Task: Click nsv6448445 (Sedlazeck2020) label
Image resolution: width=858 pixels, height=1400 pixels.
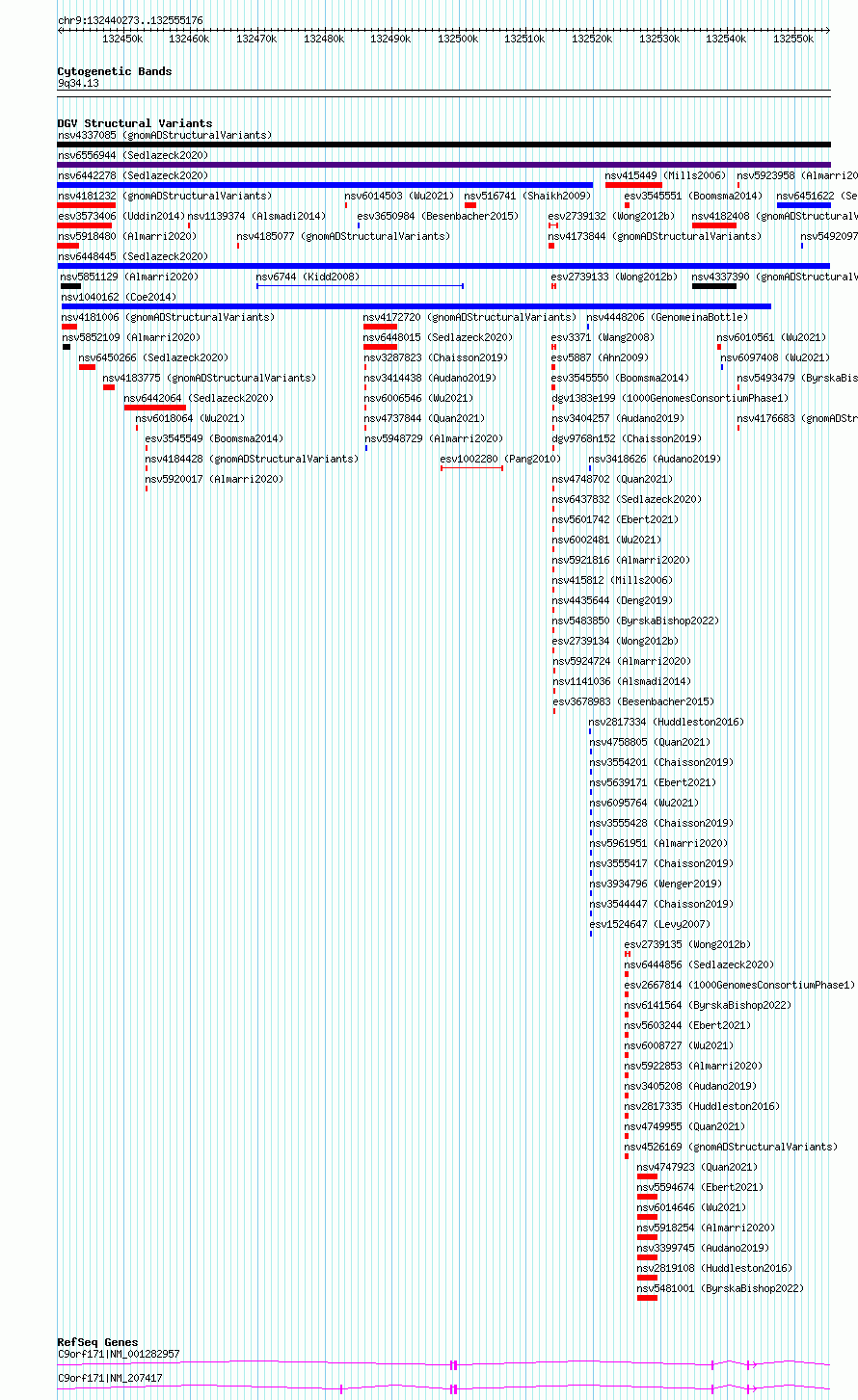Action: (x=132, y=256)
